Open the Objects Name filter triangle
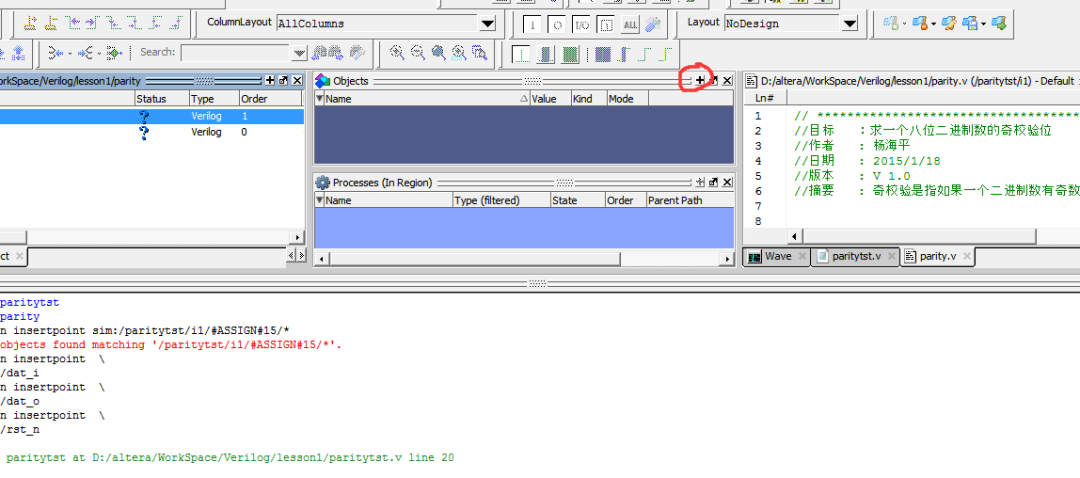The height and width of the screenshot is (478, 1080). [x=319, y=99]
